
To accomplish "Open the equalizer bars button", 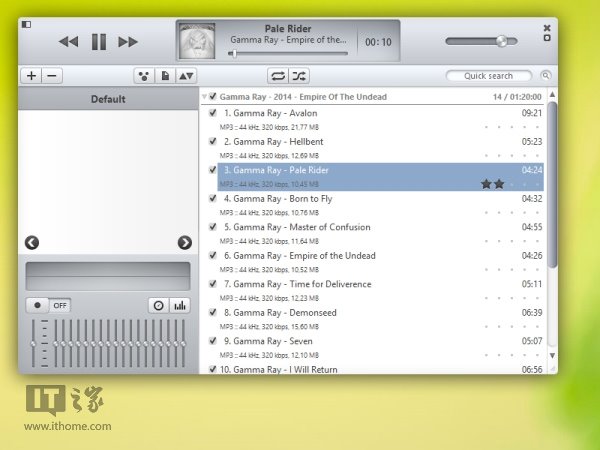I will pos(180,306).
